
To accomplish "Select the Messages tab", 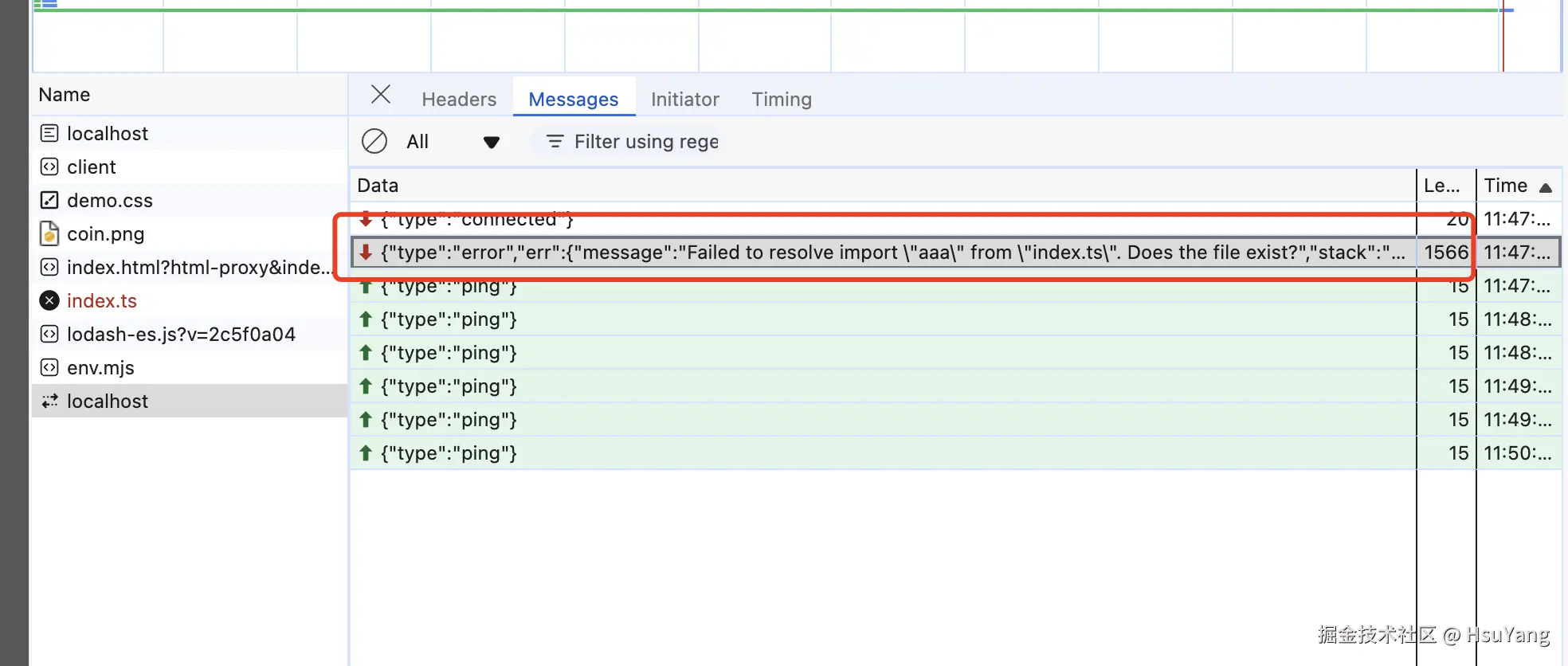I will pos(573,99).
